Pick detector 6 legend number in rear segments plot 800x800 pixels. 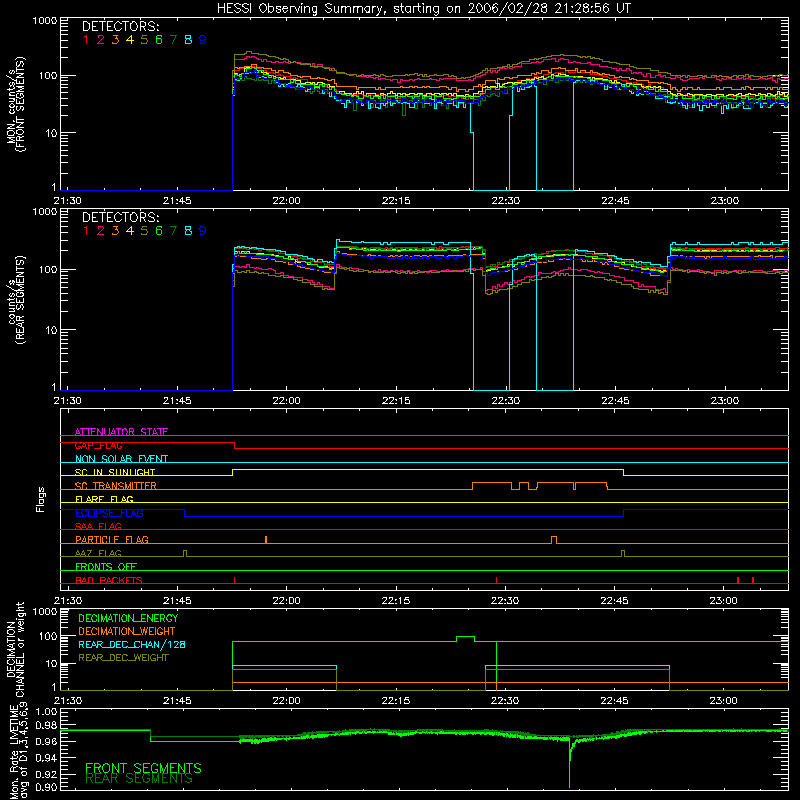tap(159, 231)
